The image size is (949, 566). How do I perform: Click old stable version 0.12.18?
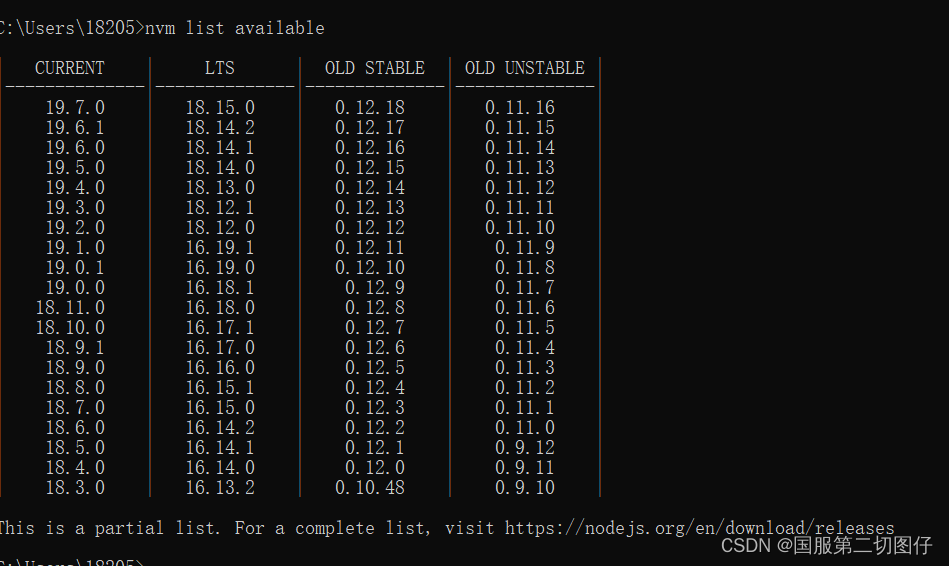[370, 108]
